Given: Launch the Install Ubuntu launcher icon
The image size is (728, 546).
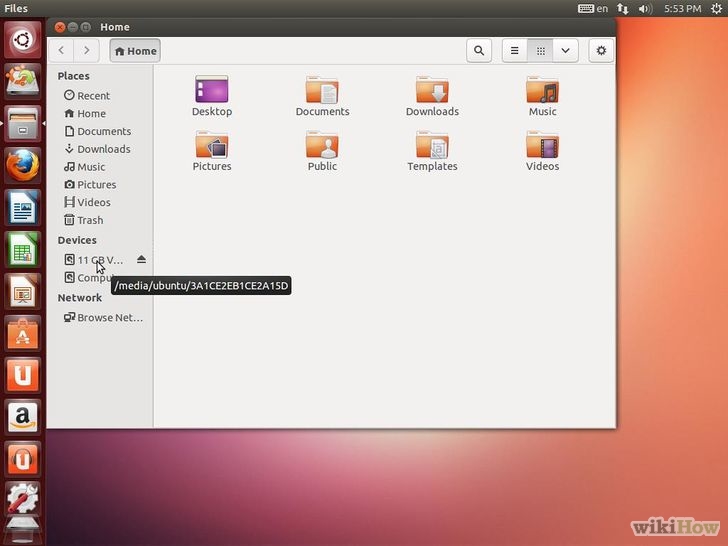Looking at the screenshot, I should coord(22,81).
